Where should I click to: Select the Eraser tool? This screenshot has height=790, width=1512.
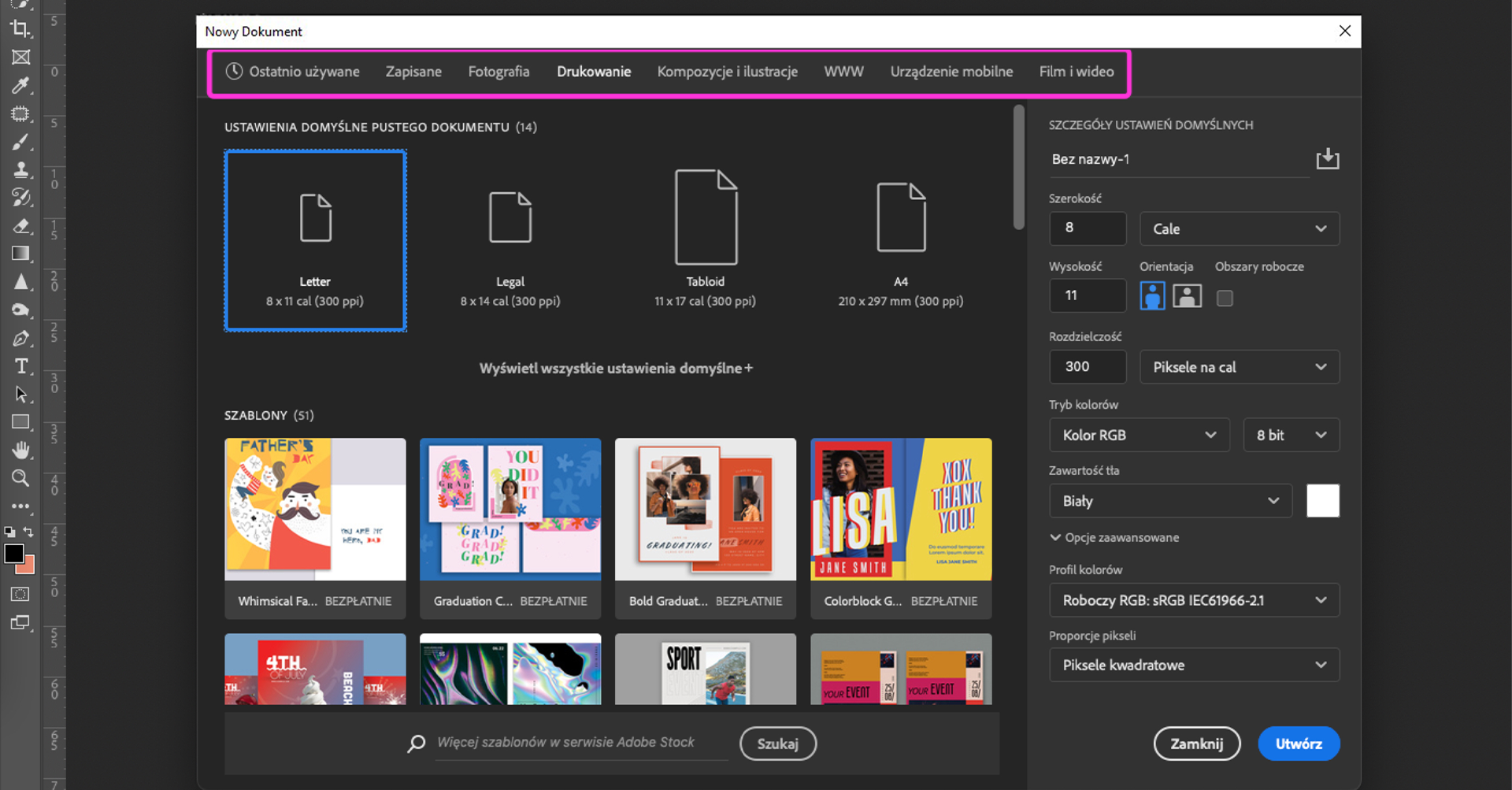coord(20,226)
